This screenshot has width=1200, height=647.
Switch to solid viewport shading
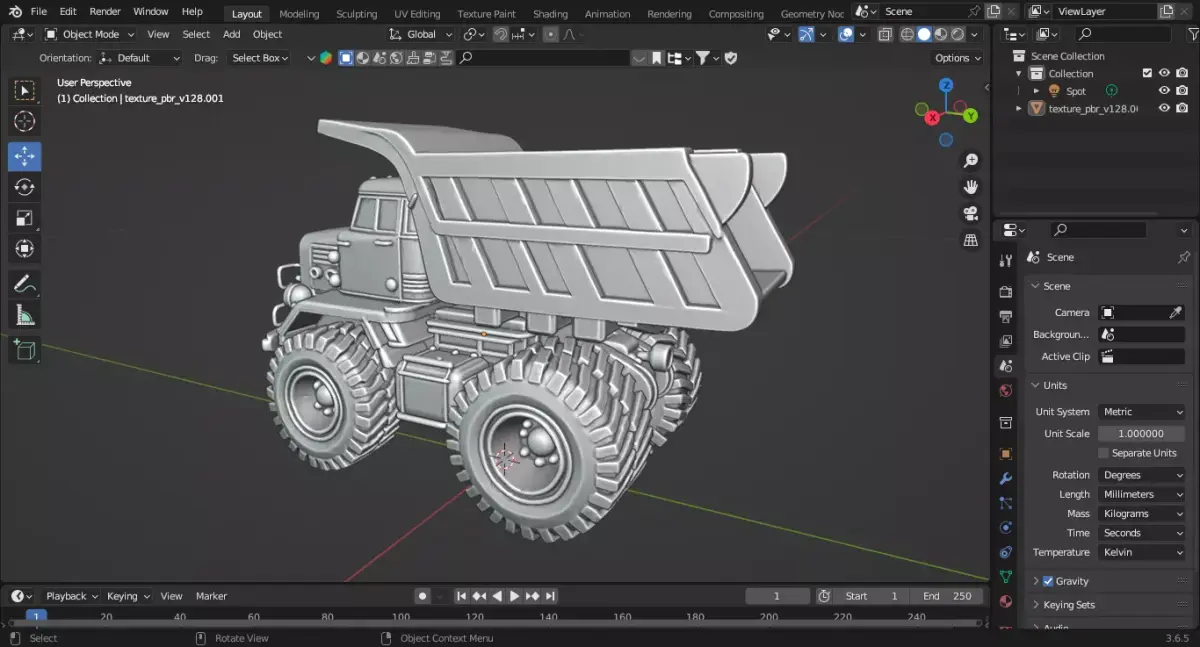tap(924, 34)
